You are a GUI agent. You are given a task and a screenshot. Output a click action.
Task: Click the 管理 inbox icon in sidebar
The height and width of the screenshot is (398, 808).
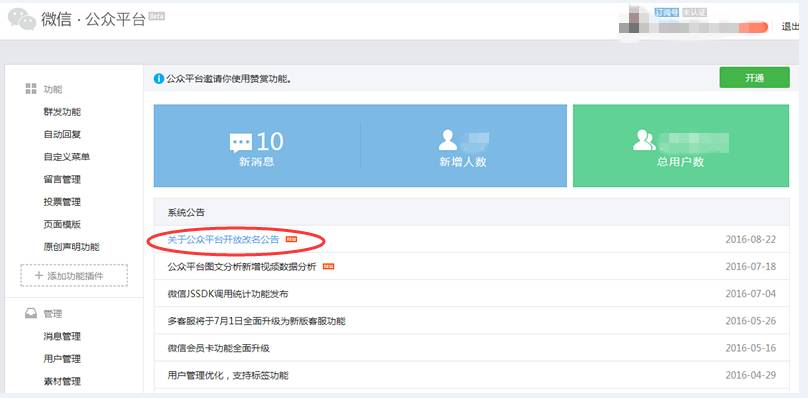tap(31, 313)
